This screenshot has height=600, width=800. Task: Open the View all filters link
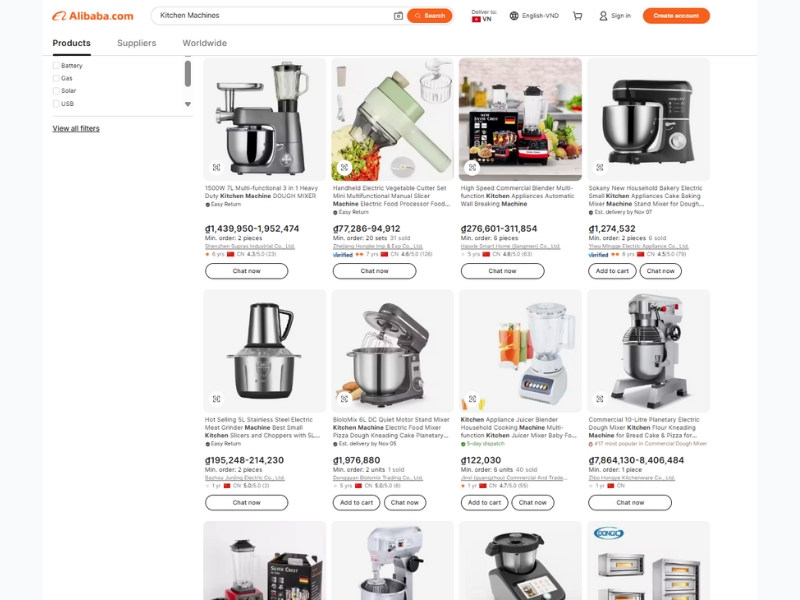click(76, 129)
